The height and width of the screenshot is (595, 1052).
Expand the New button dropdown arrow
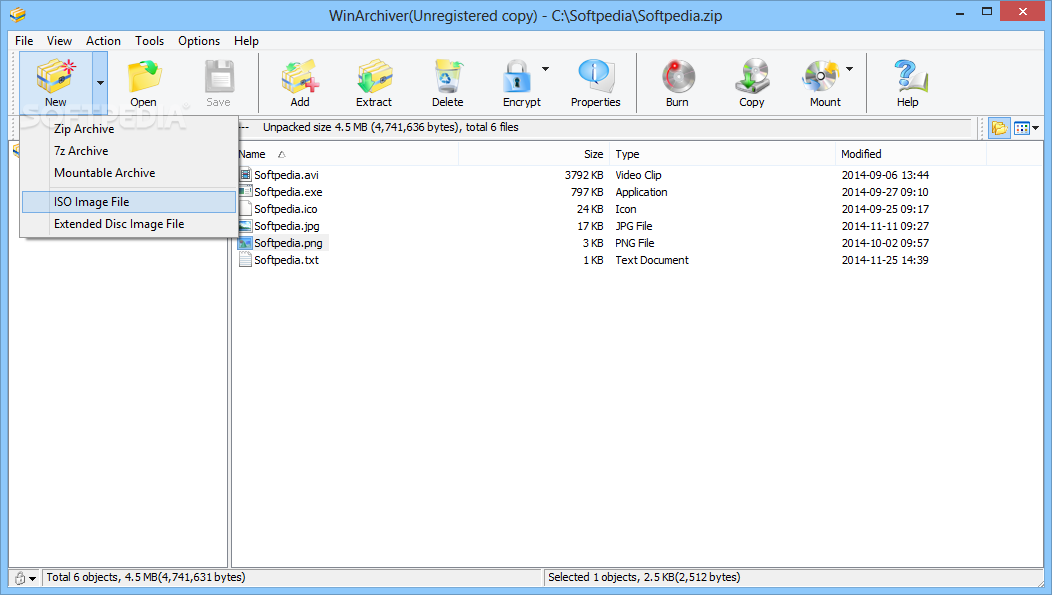pyautogui.click(x=100, y=83)
